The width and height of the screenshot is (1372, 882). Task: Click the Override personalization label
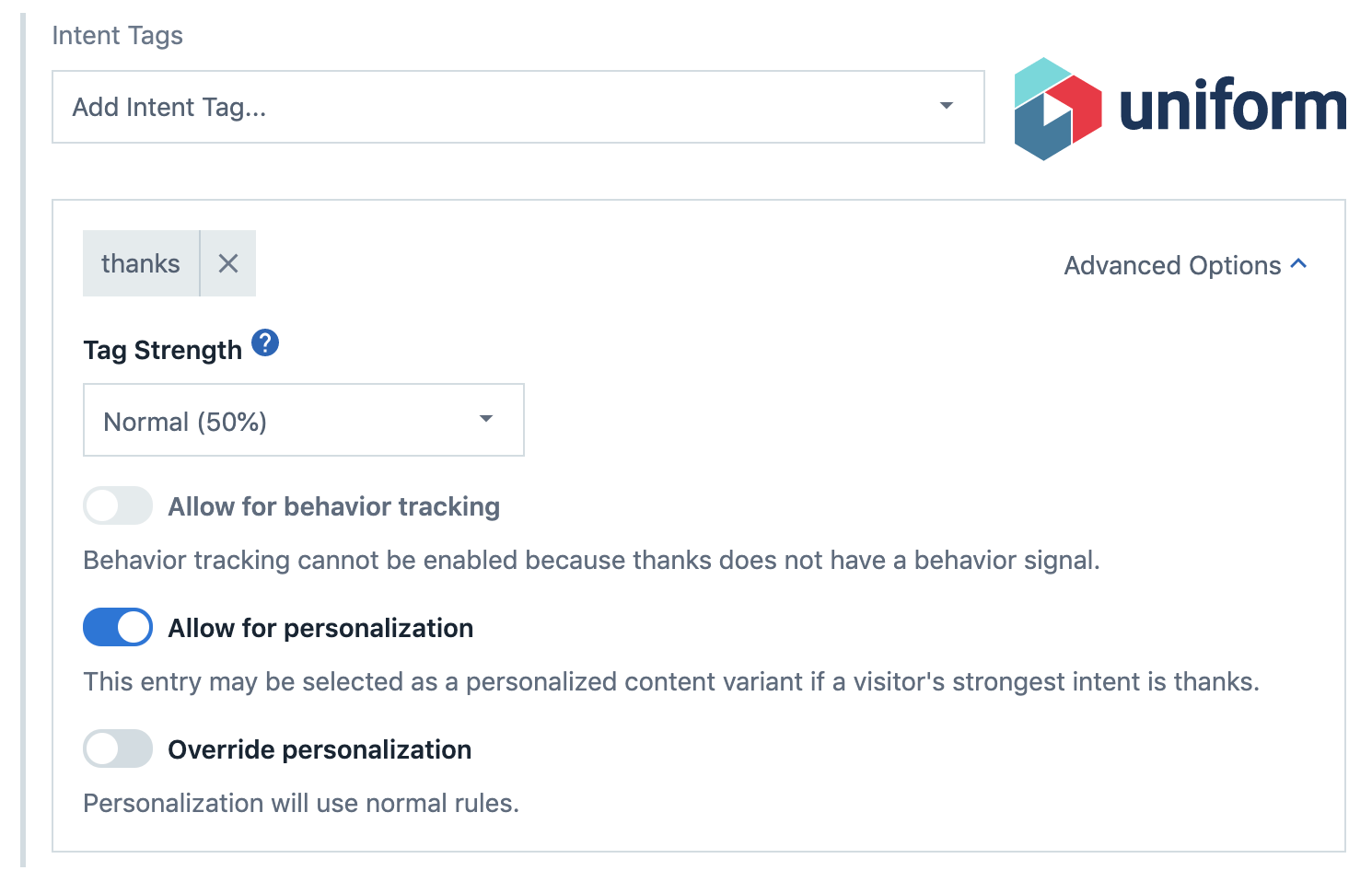[x=320, y=750]
